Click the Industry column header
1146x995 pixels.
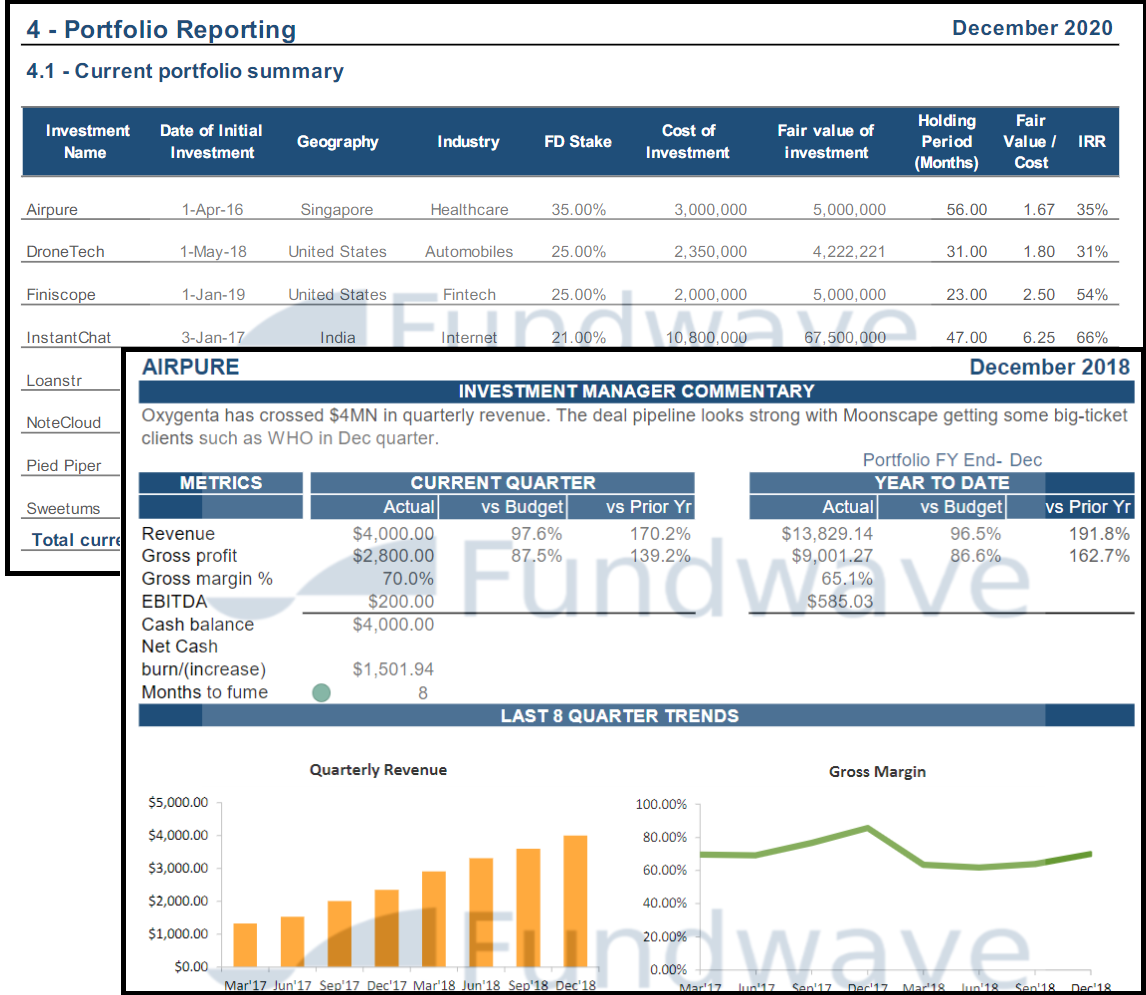pyautogui.click(x=468, y=142)
